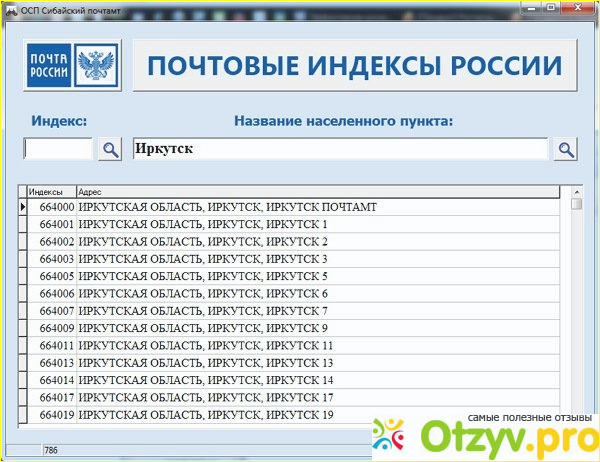Viewport: 600px width, 462px height.
Task: Click the settlement name field containing Иркутск
Action: 340,149
